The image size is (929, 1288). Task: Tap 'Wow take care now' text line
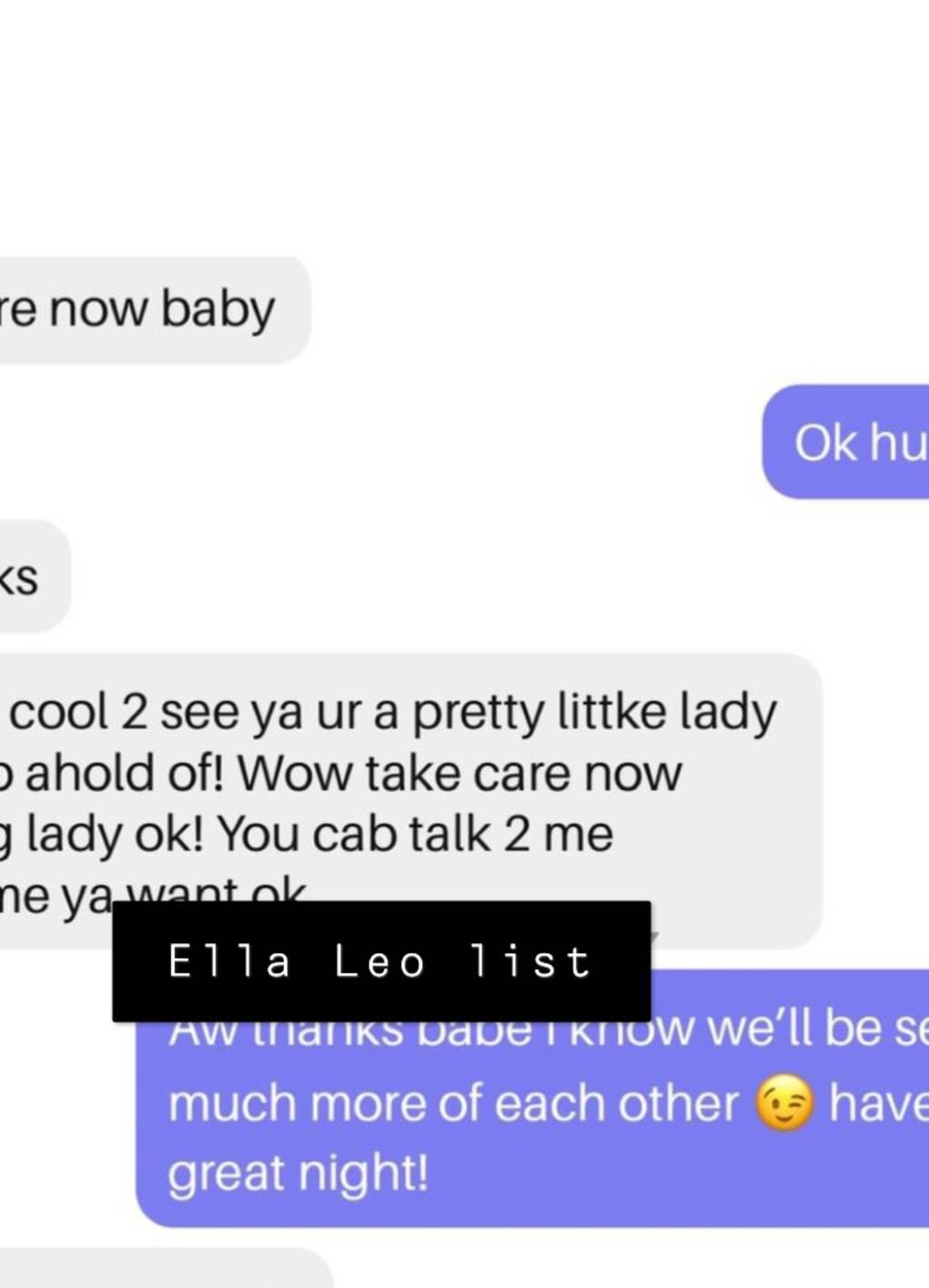459,774
